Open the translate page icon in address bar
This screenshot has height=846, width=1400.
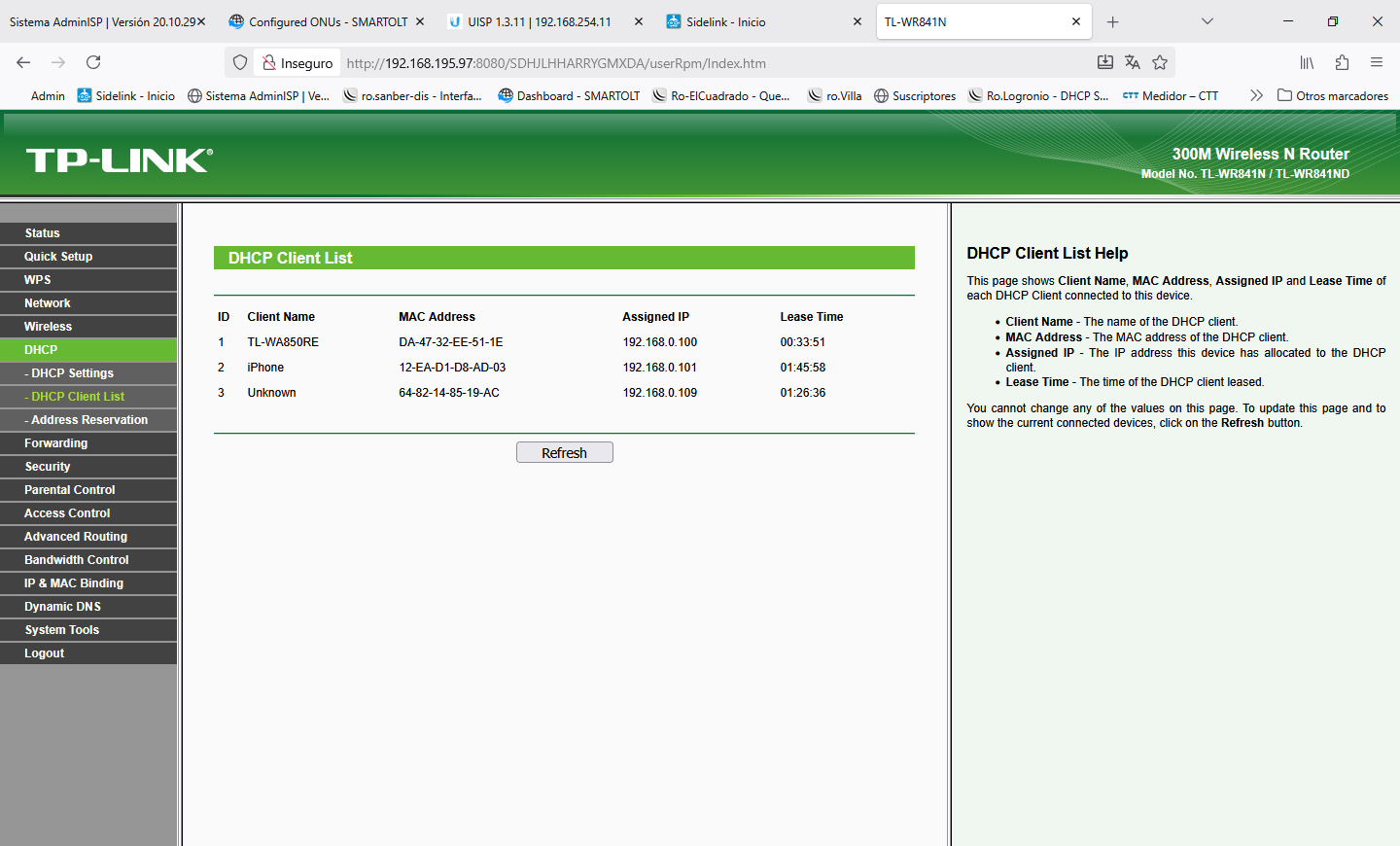[1133, 62]
